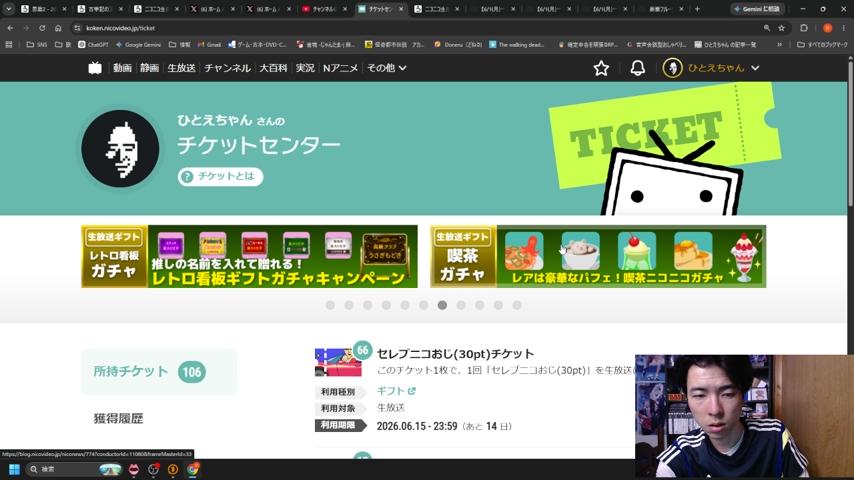
Task: Select the fourth carousel dot
Action: (386, 305)
